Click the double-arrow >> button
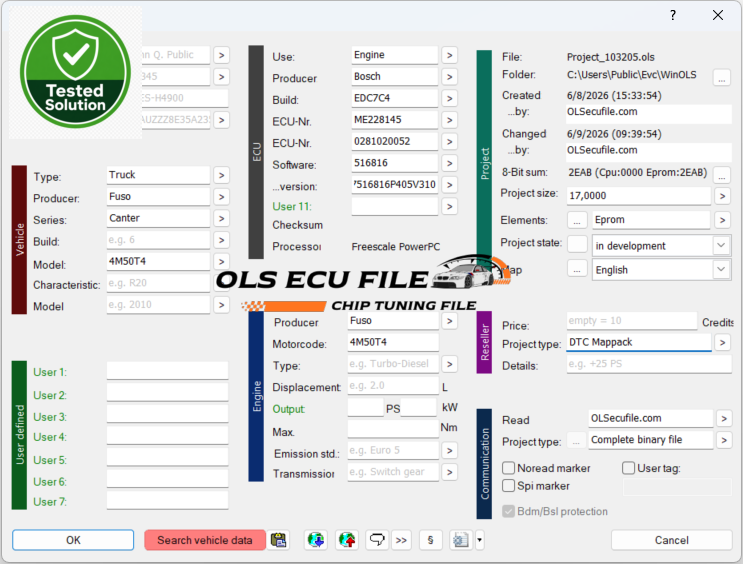743x564 pixels. 401,540
